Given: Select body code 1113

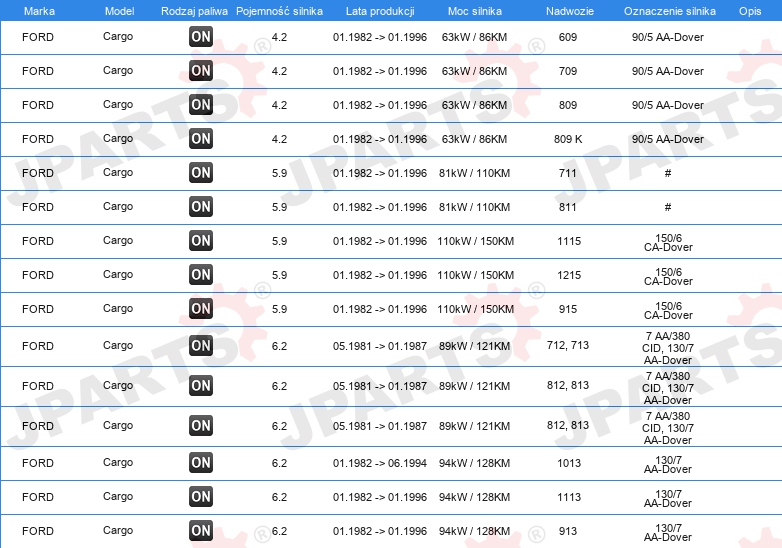Looking at the screenshot, I should pos(569,497).
